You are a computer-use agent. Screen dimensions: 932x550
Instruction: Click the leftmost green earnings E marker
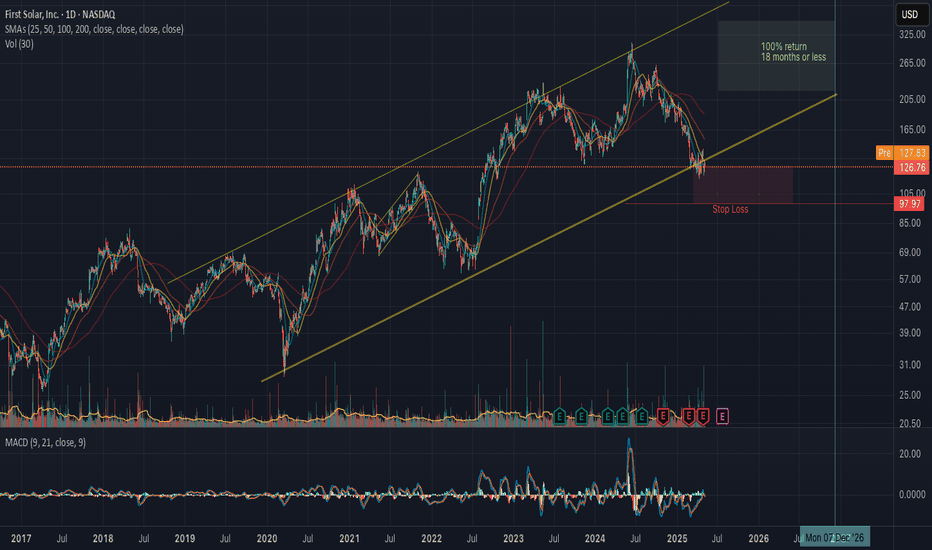tap(559, 416)
